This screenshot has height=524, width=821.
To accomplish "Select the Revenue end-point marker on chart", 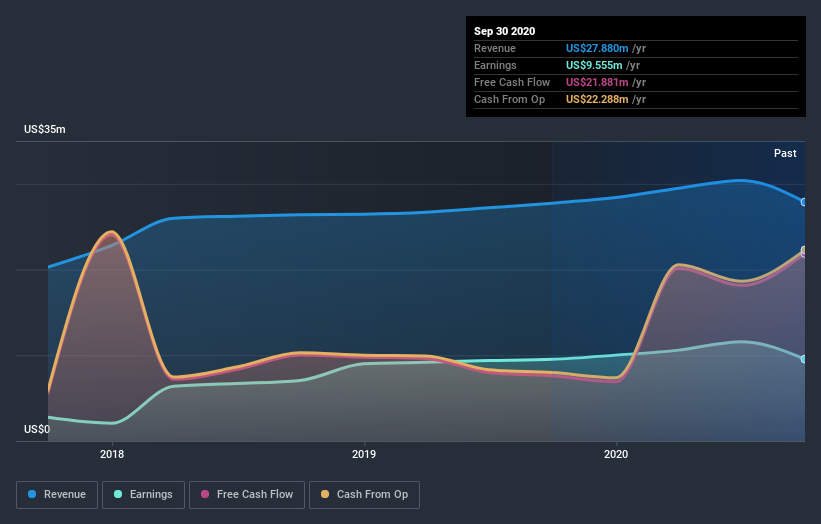I will [x=804, y=202].
